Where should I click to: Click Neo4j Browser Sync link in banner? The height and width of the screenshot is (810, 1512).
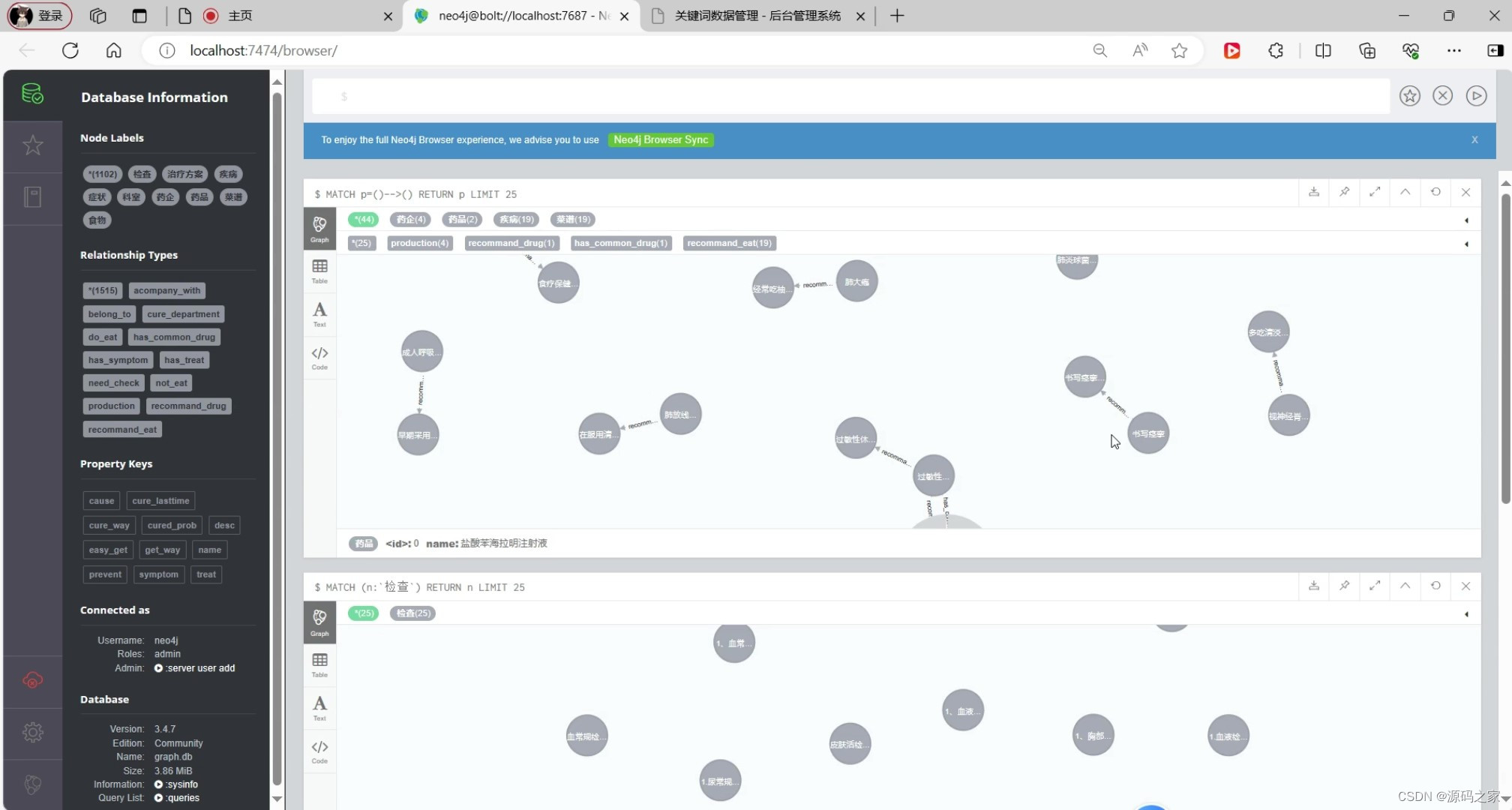click(660, 140)
